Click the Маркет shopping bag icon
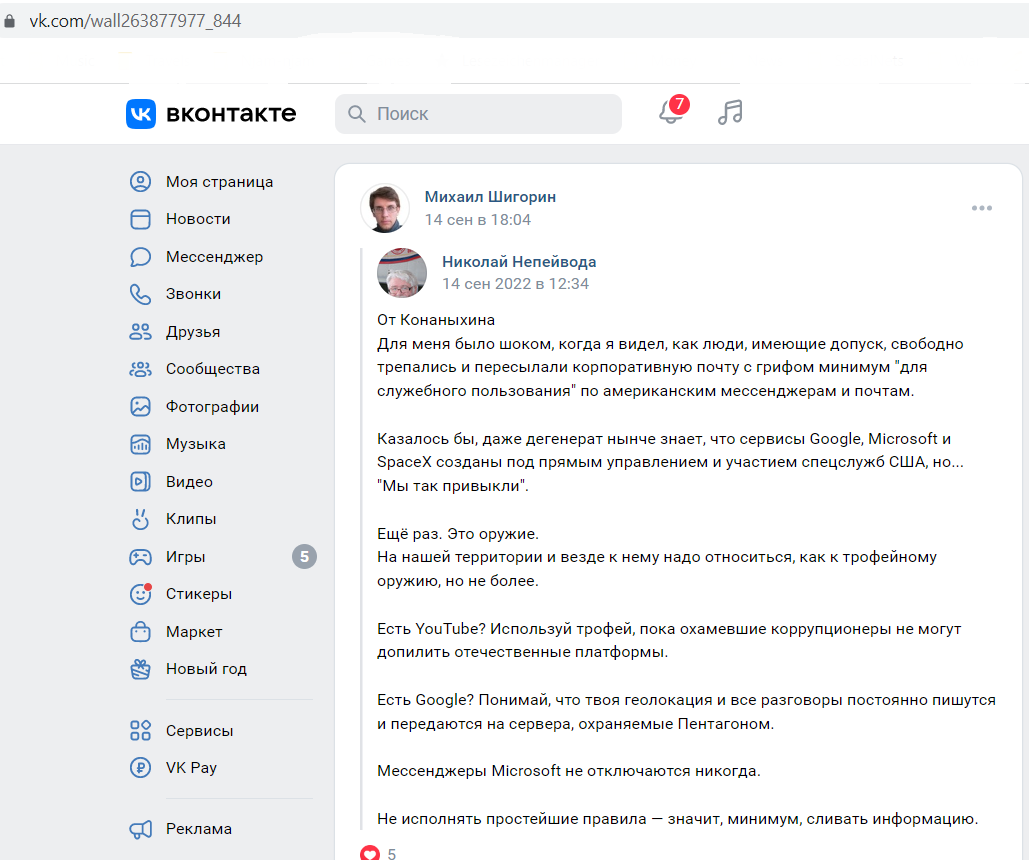The height and width of the screenshot is (860, 1029). (x=140, y=632)
